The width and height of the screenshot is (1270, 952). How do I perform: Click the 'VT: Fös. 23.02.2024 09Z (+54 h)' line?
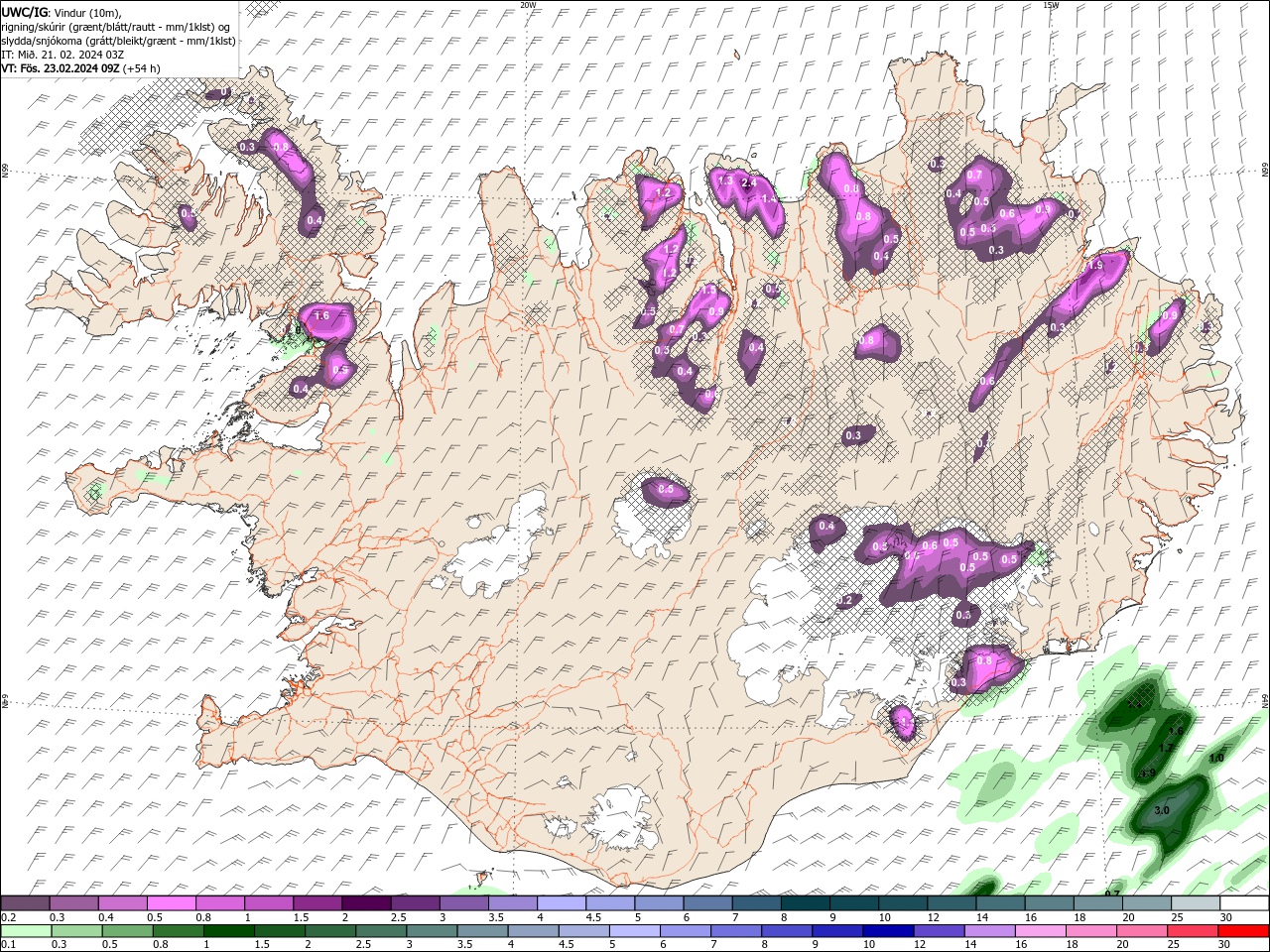[x=81, y=68]
